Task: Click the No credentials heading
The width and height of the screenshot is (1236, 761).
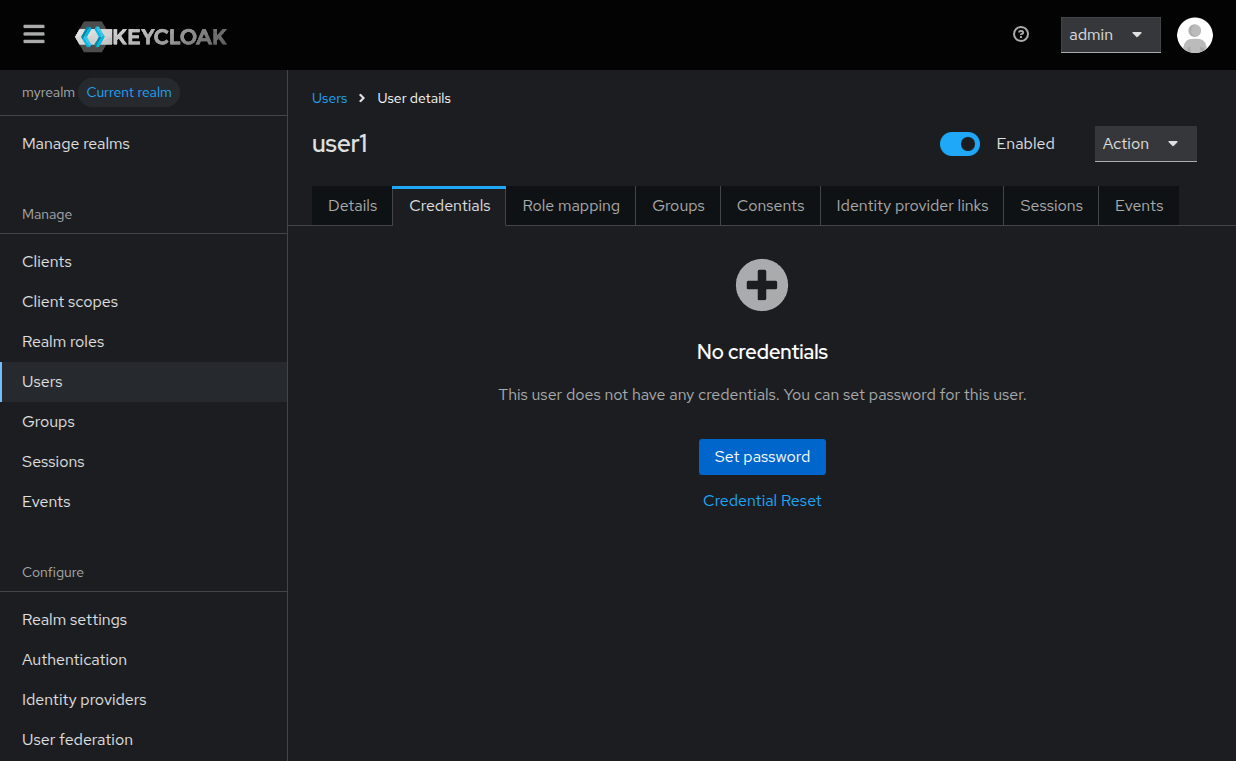Action: [x=762, y=352]
